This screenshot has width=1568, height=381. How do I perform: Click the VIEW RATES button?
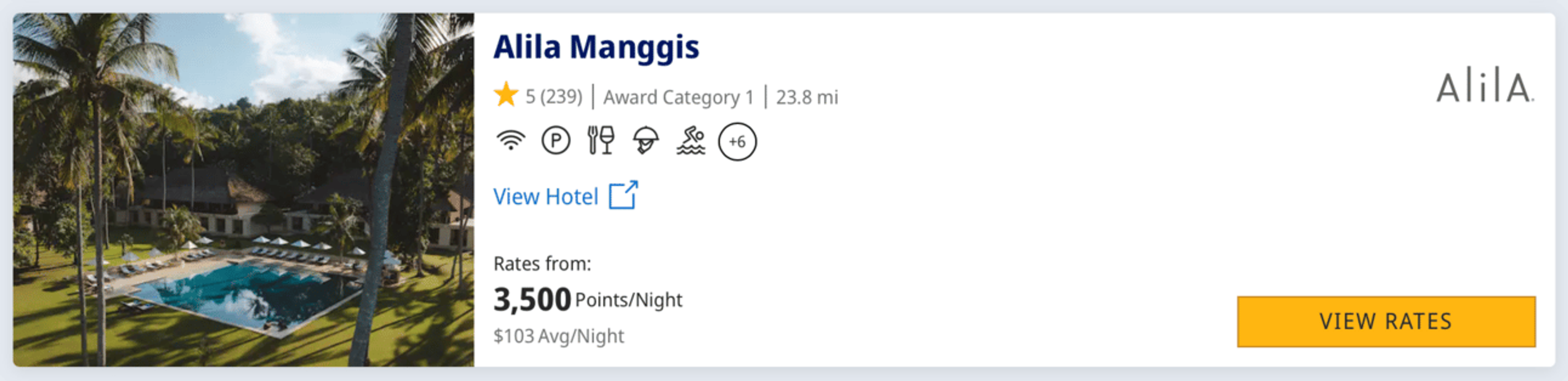tap(1386, 321)
